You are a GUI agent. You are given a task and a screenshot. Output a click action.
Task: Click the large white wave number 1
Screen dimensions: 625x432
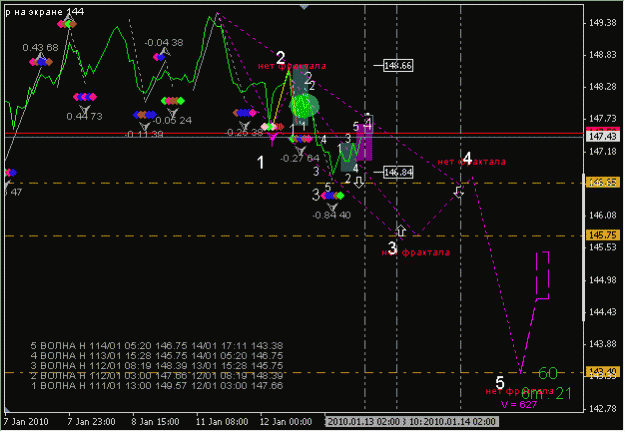point(260,163)
